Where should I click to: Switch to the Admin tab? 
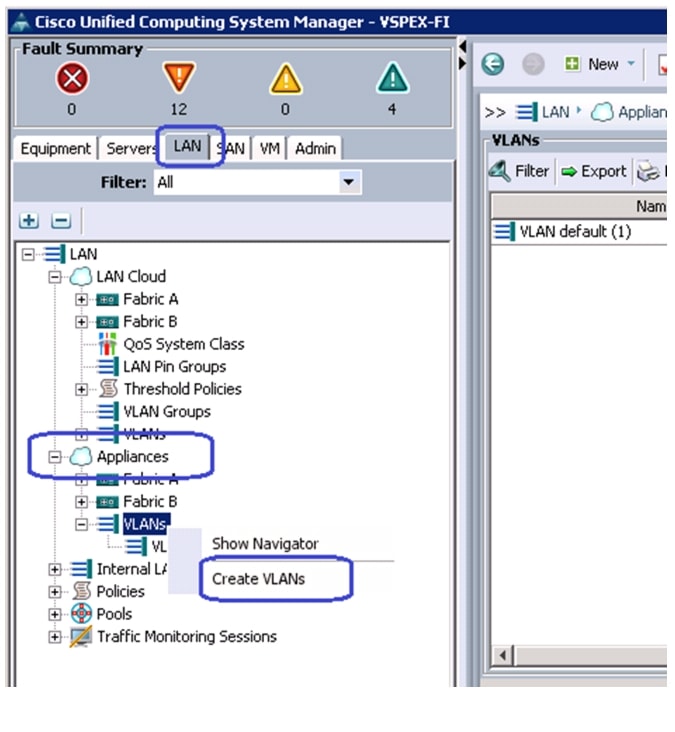(315, 148)
